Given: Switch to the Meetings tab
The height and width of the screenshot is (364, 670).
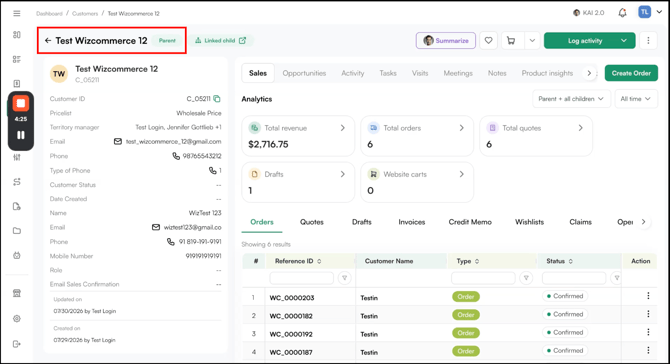Looking at the screenshot, I should [x=458, y=73].
